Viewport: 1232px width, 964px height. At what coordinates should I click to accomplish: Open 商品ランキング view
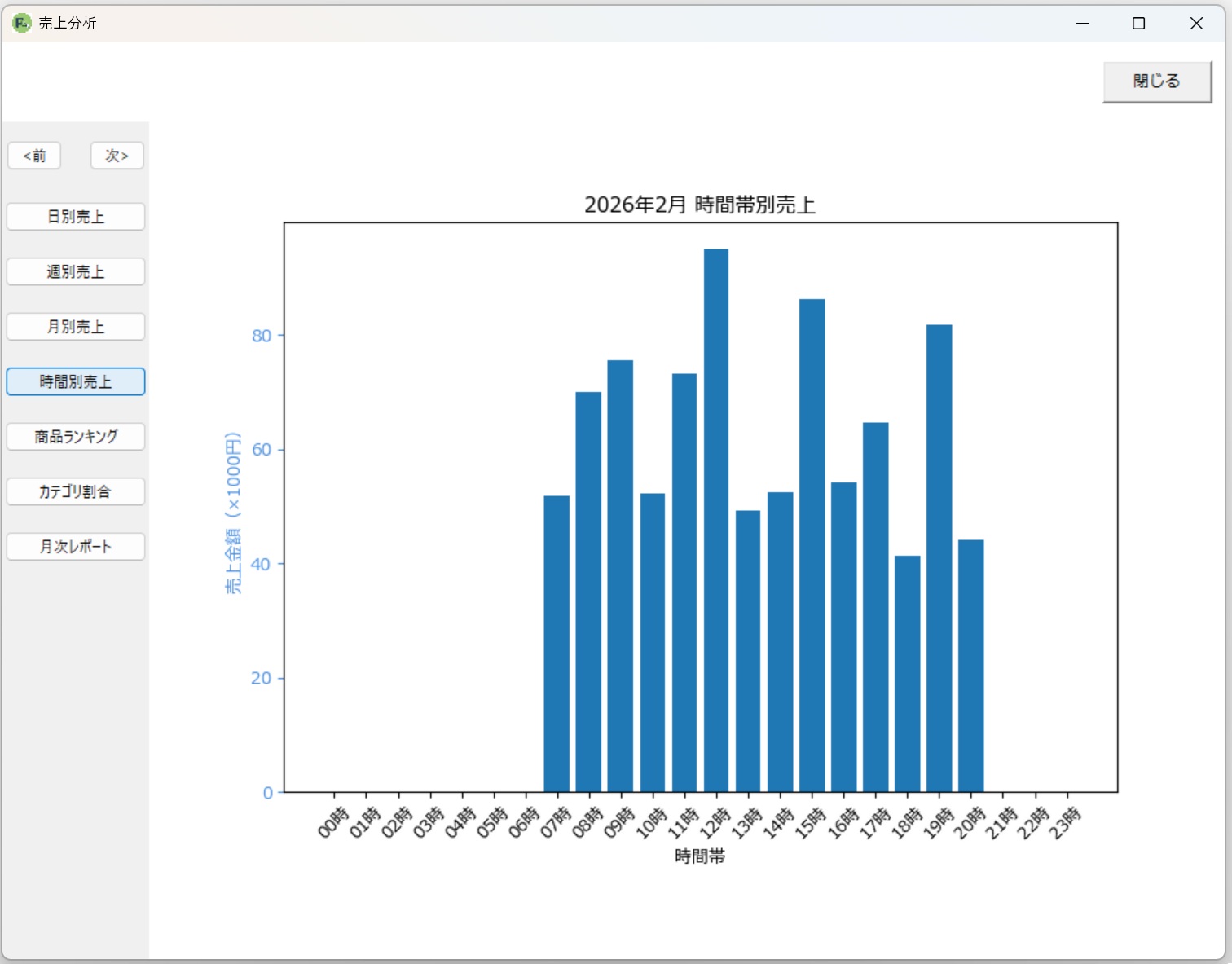(x=76, y=437)
